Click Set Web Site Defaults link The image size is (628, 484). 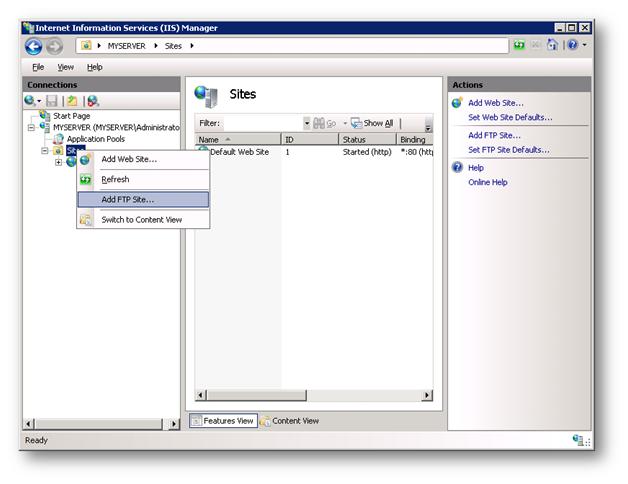(x=510, y=117)
